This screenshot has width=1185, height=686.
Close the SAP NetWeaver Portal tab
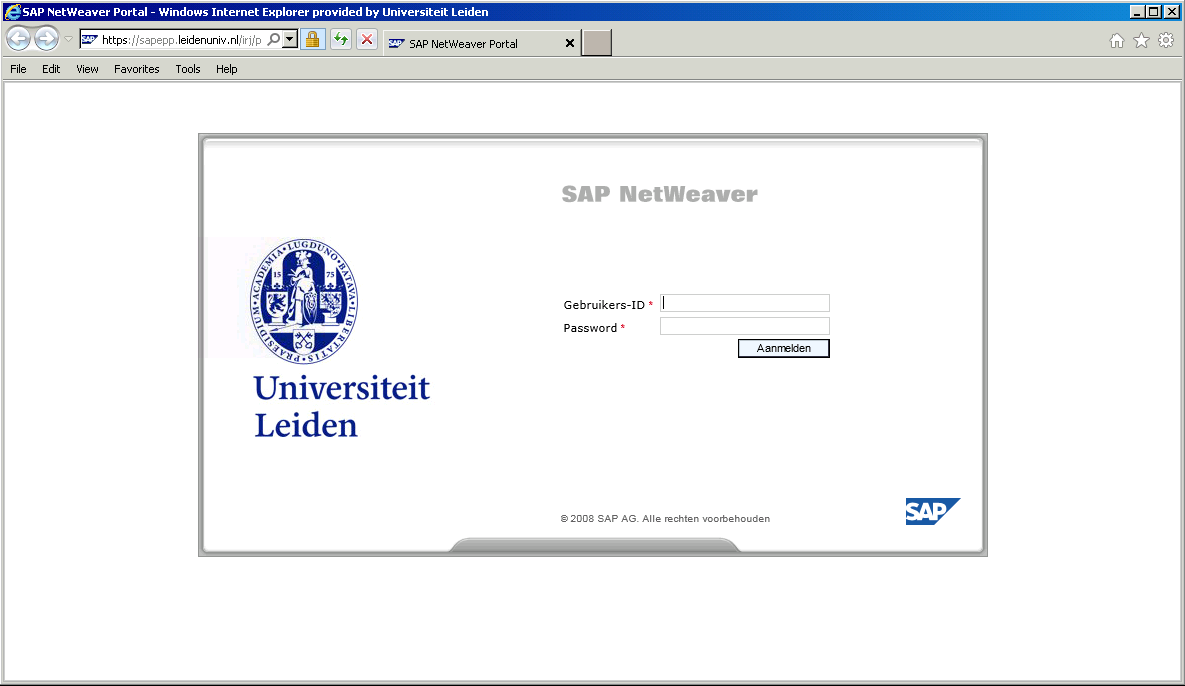coord(570,44)
